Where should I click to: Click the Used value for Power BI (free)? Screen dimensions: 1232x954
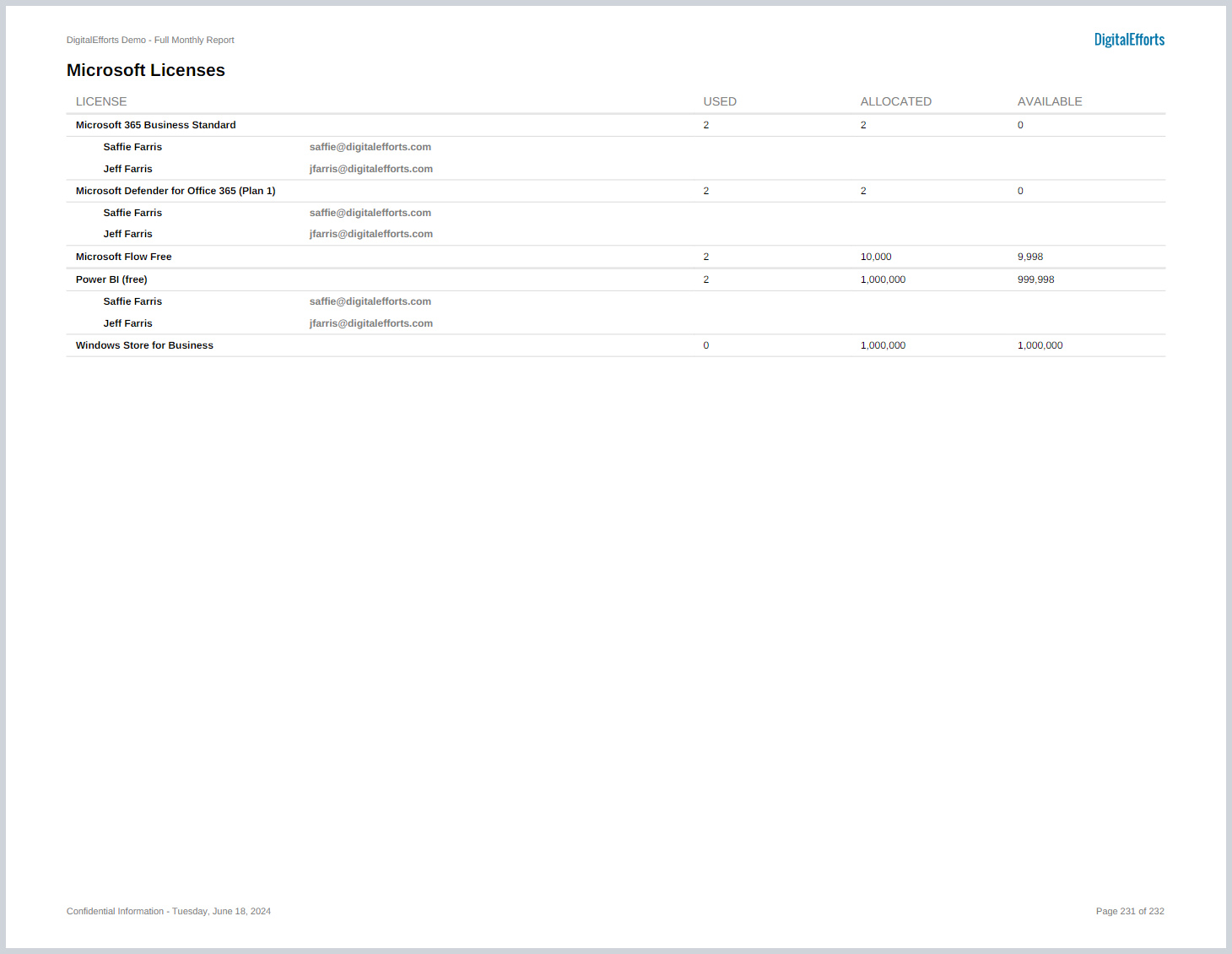(x=706, y=279)
